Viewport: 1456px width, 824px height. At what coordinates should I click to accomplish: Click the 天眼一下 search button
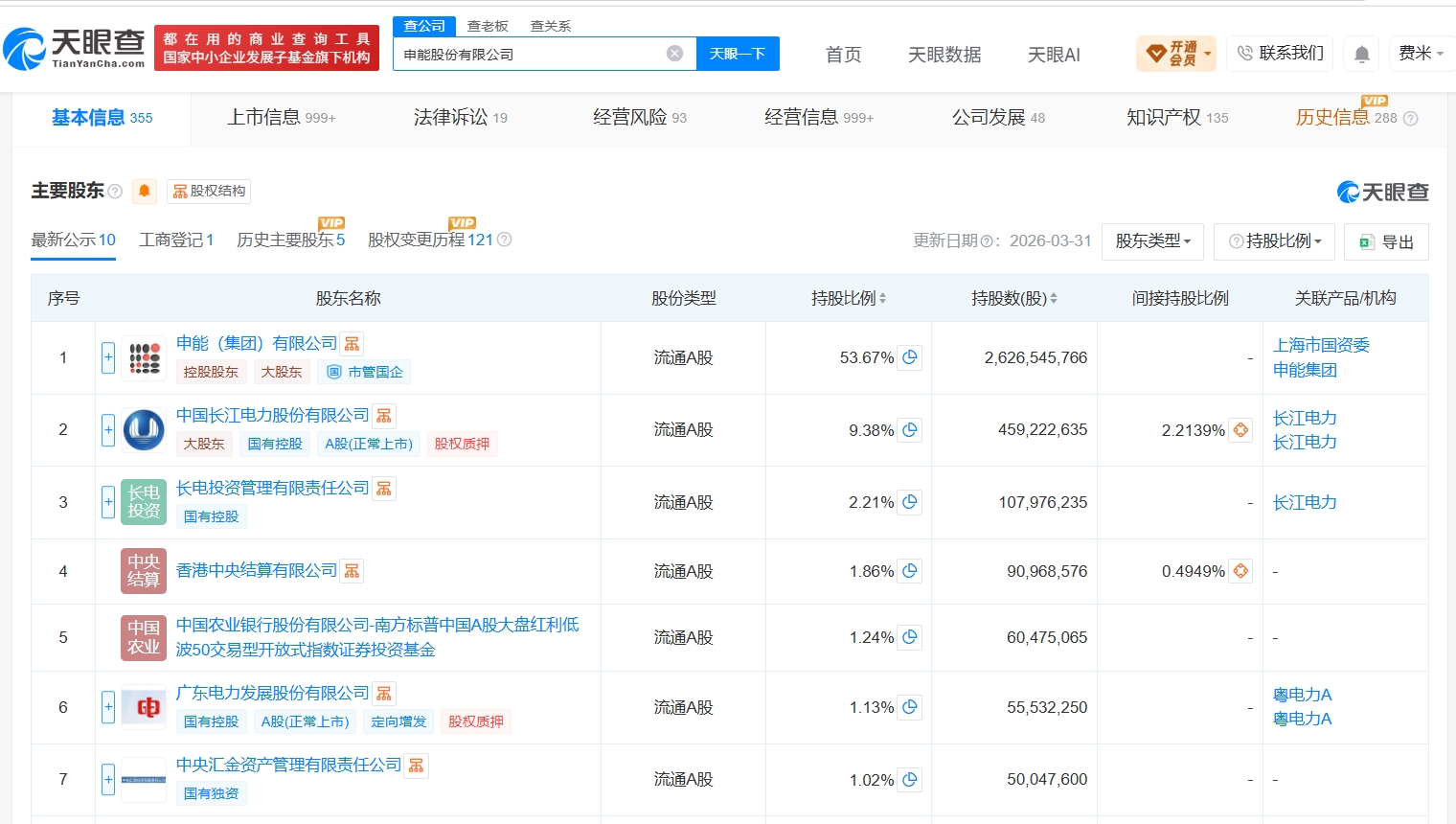coord(738,54)
